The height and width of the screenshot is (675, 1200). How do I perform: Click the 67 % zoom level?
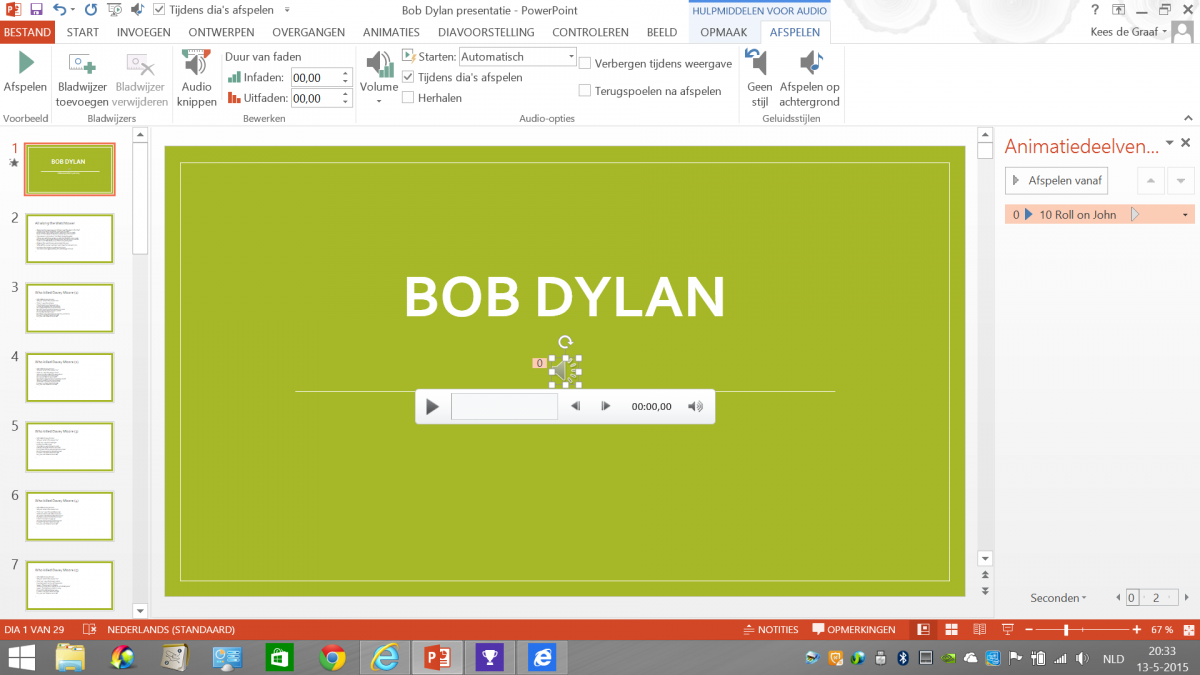pyautogui.click(x=1162, y=630)
